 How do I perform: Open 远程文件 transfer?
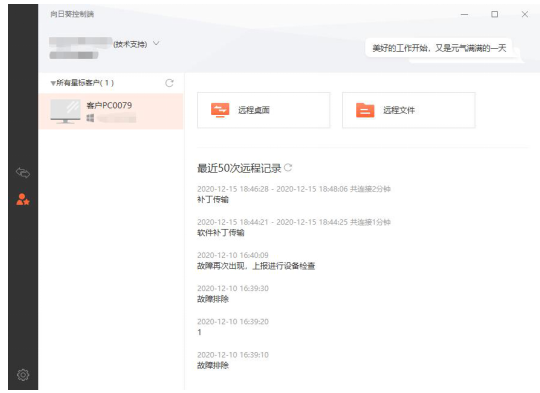tap(409, 110)
